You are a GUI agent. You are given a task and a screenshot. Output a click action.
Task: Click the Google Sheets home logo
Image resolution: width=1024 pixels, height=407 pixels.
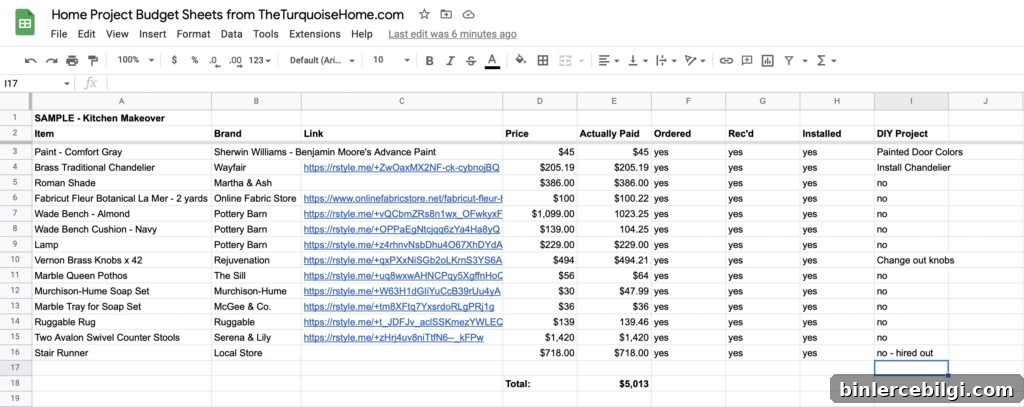click(25, 24)
